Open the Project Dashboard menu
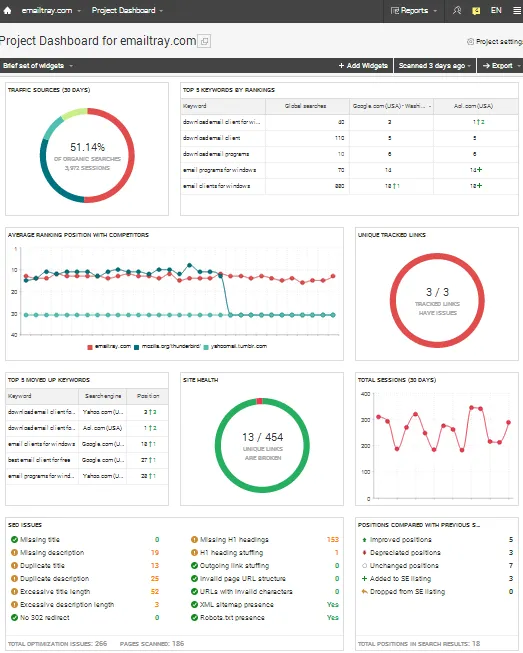The height and width of the screenshot is (653, 523). [127, 11]
